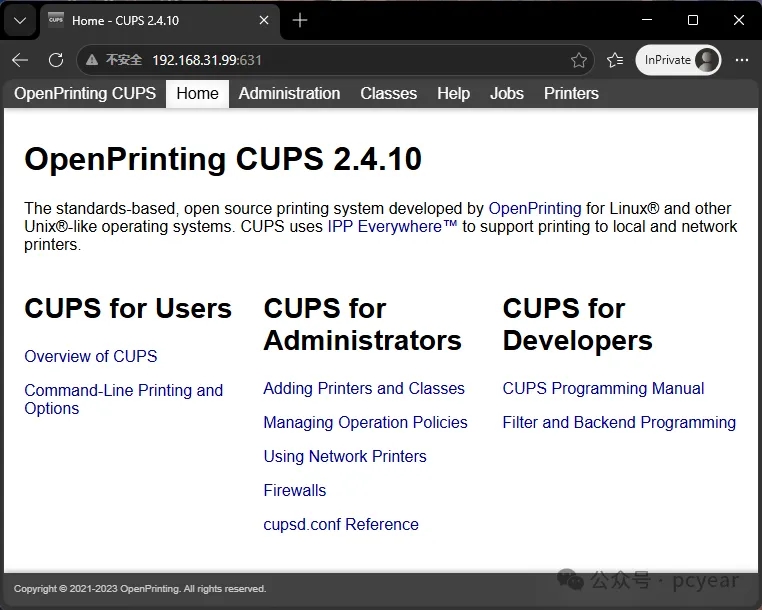
Task: Click the address bar URL 192.168.31.99:631
Action: click(207, 60)
